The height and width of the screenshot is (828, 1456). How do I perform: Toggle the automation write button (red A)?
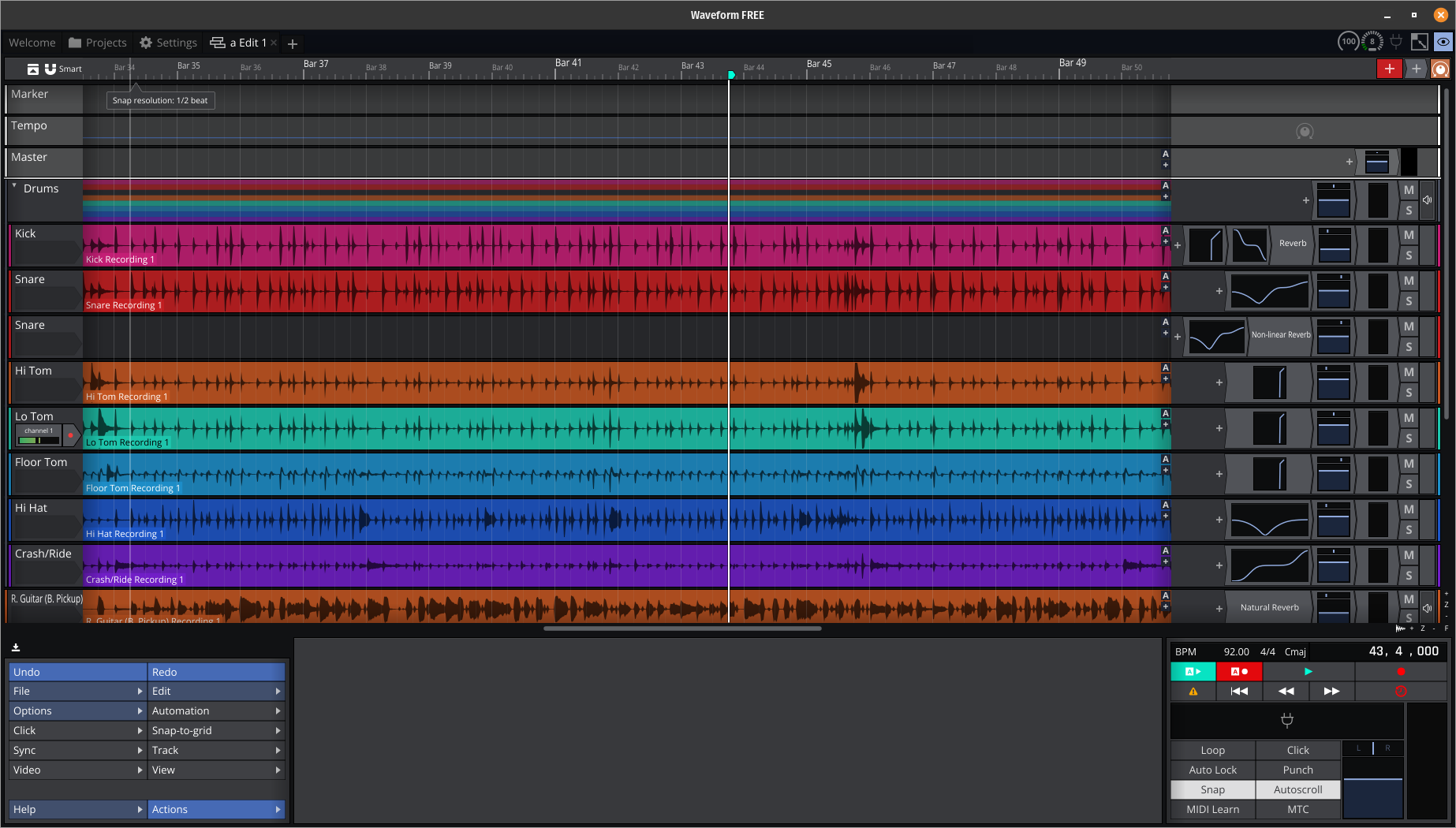pyautogui.click(x=1239, y=671)
